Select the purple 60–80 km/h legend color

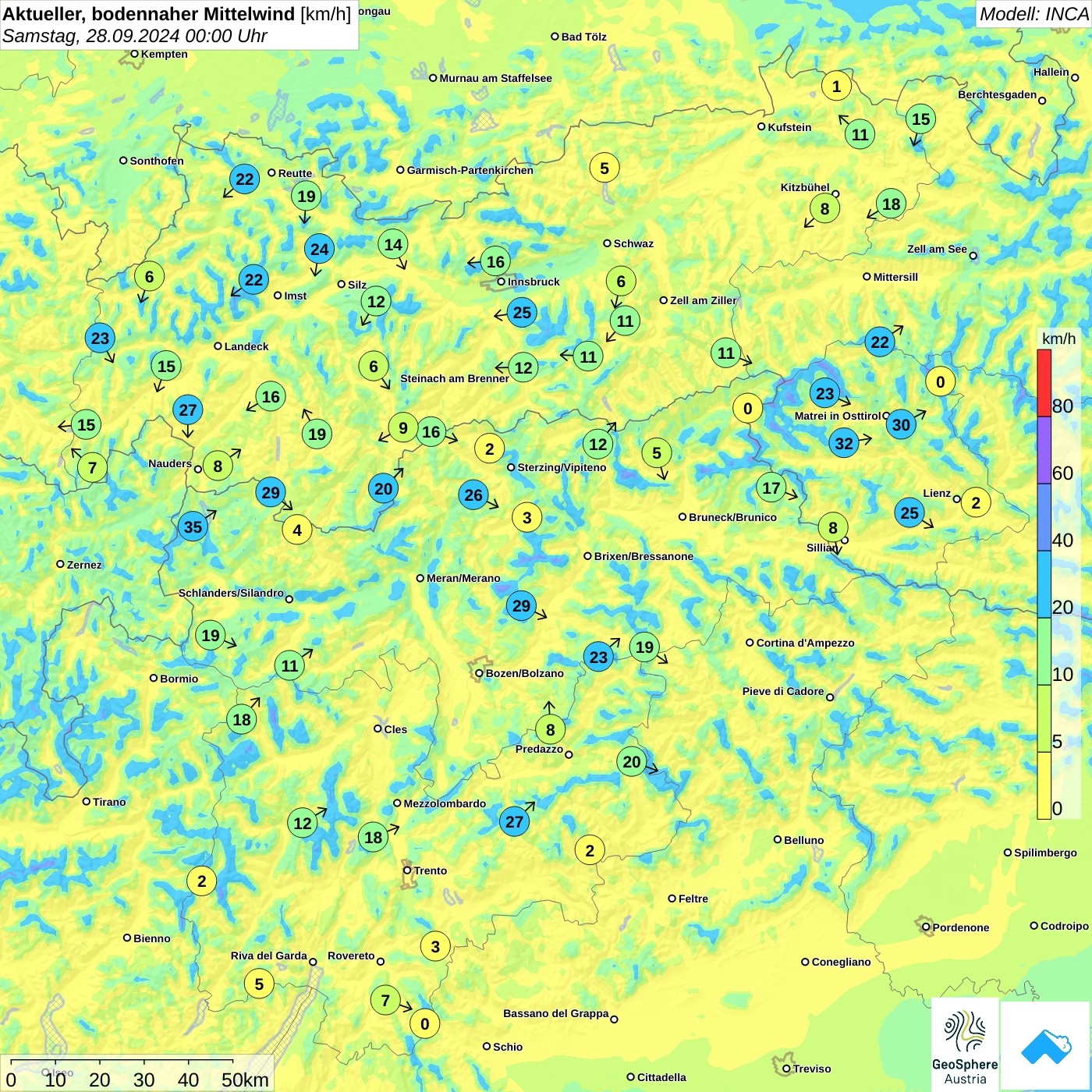[1044, 450]
